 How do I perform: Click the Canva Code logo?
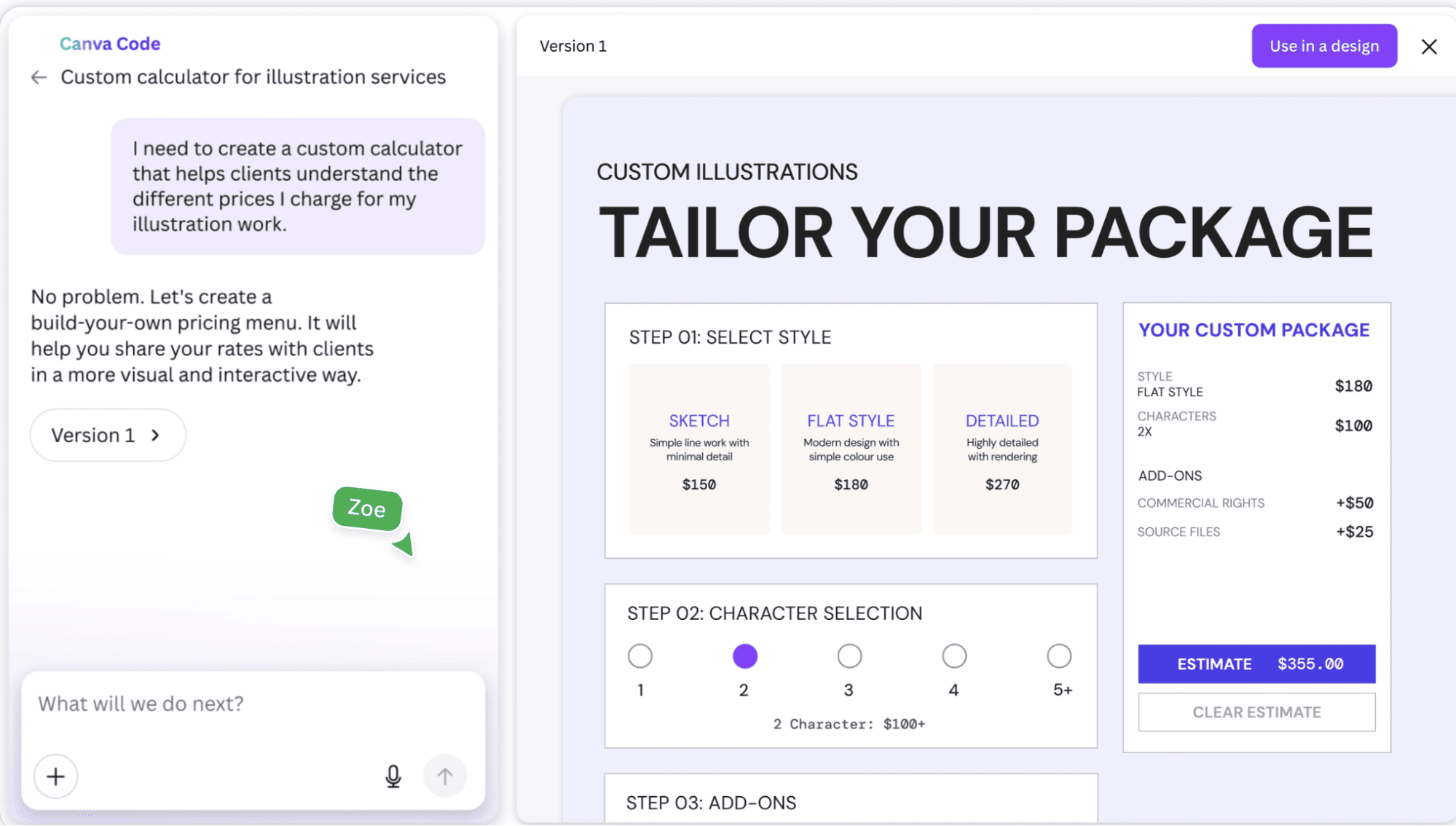[x=110, y=44]
